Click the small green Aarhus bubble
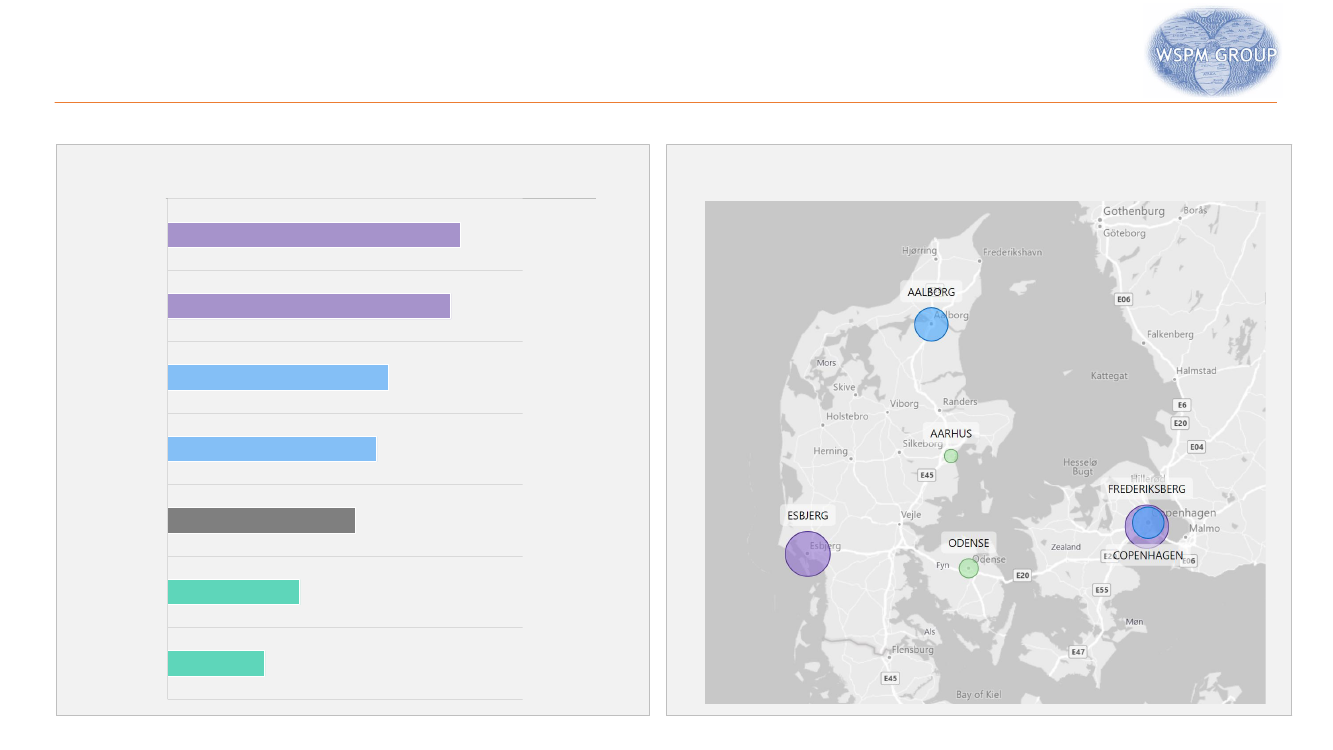Viewport: 1333px width, 750px height. [951, 456]
